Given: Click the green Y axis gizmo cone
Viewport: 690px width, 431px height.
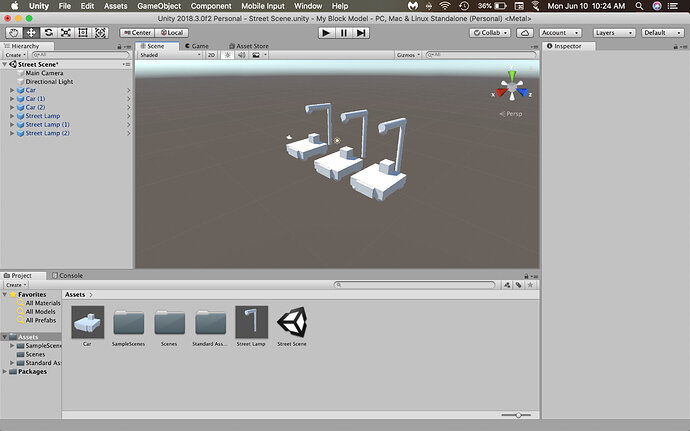Looking at the screenshot, I should click(x=512, y=75).
